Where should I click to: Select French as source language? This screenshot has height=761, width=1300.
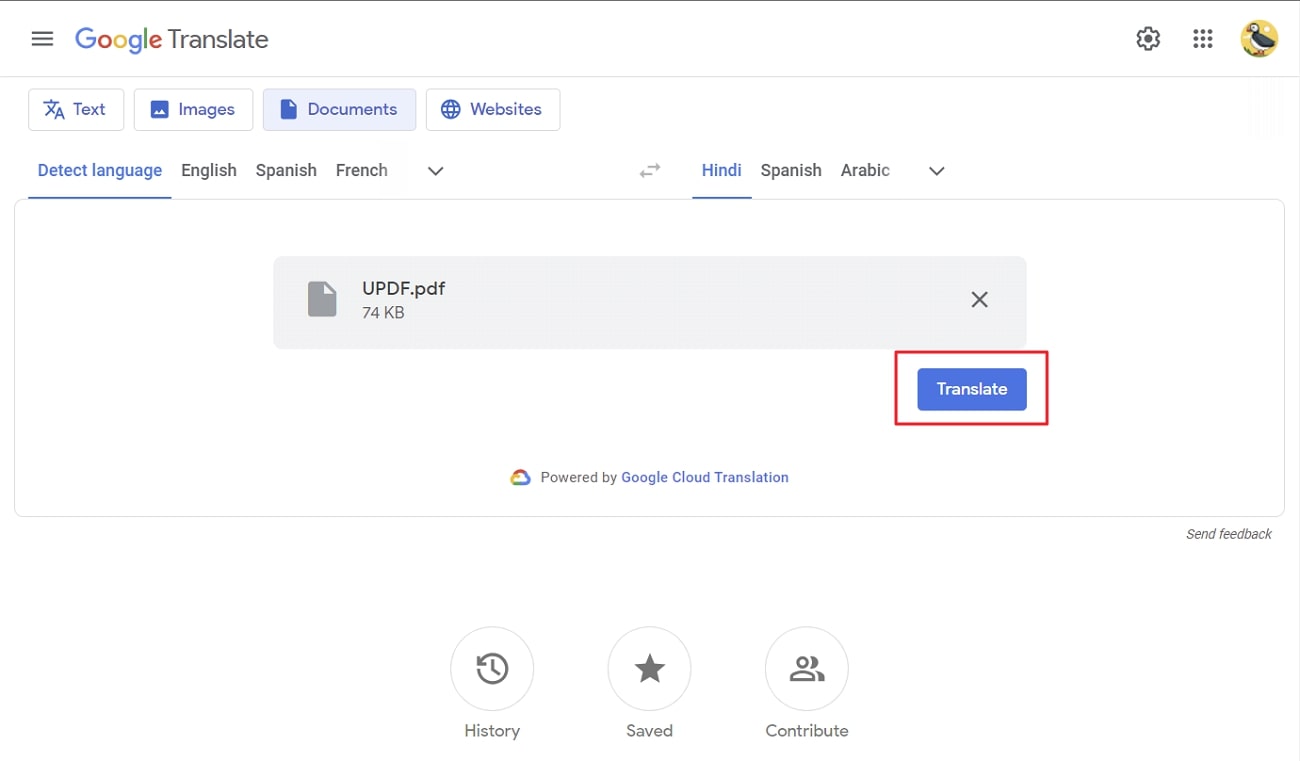361,170
